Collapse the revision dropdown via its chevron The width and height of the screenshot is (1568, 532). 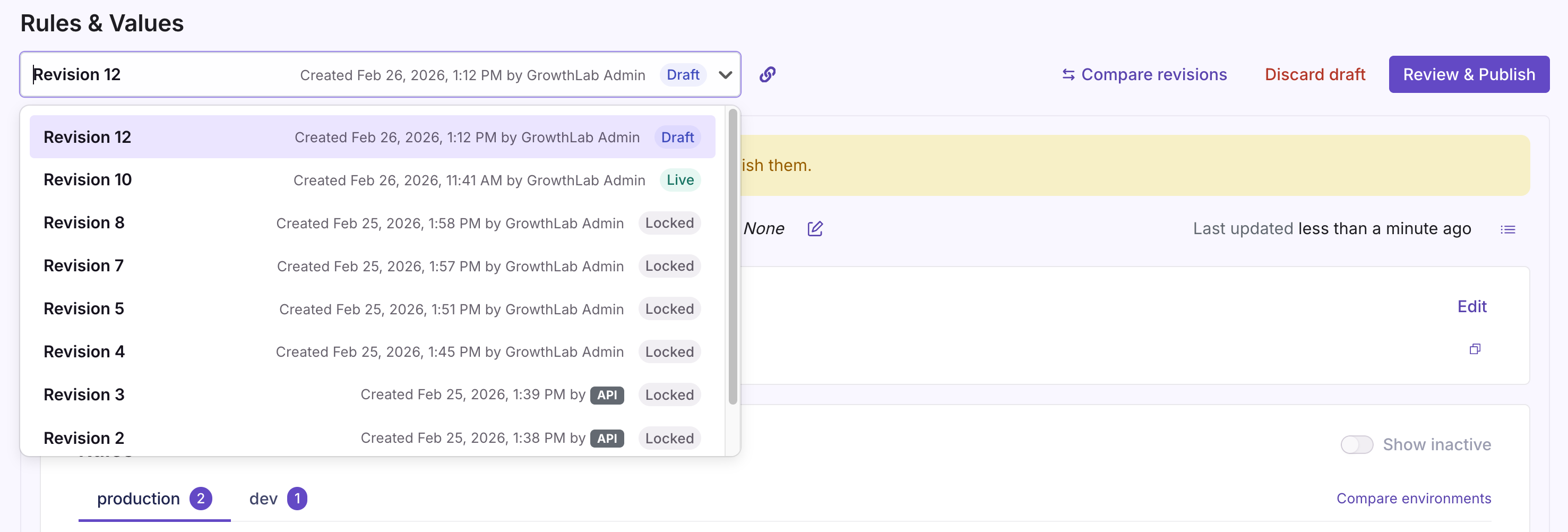(725, 75)
